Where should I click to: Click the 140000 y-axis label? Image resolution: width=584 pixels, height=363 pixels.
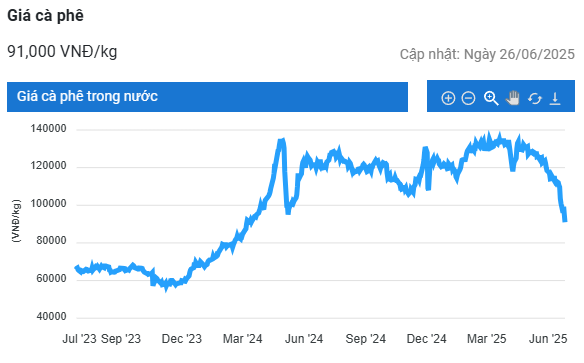click(x=48, y=128)
